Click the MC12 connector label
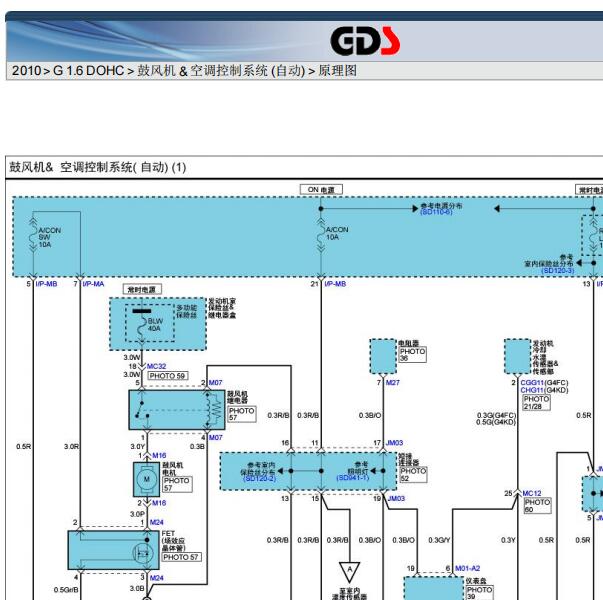This screenshot has width=603, height=600. pyautogui.click(x=532, y=493)
